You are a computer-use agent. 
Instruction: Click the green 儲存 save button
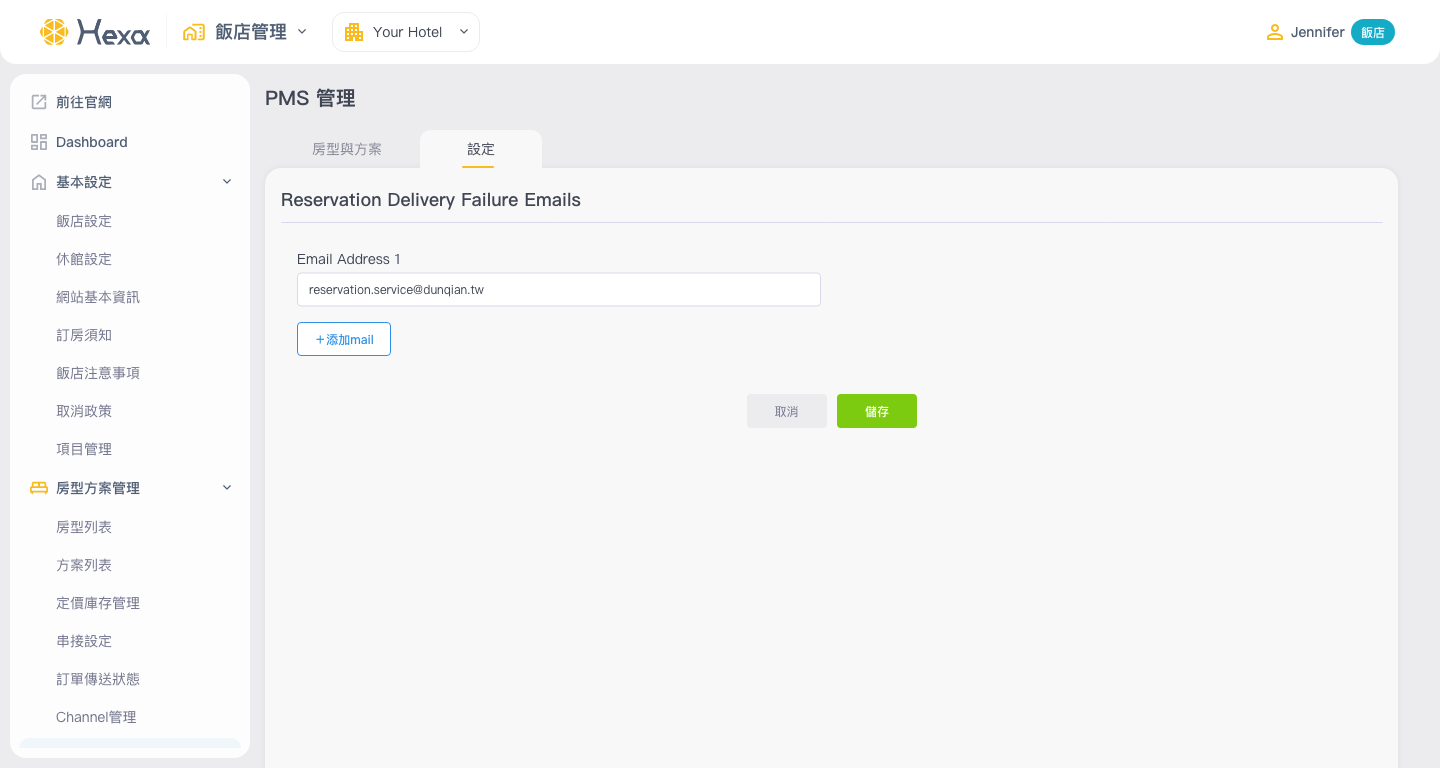point(876,411)
